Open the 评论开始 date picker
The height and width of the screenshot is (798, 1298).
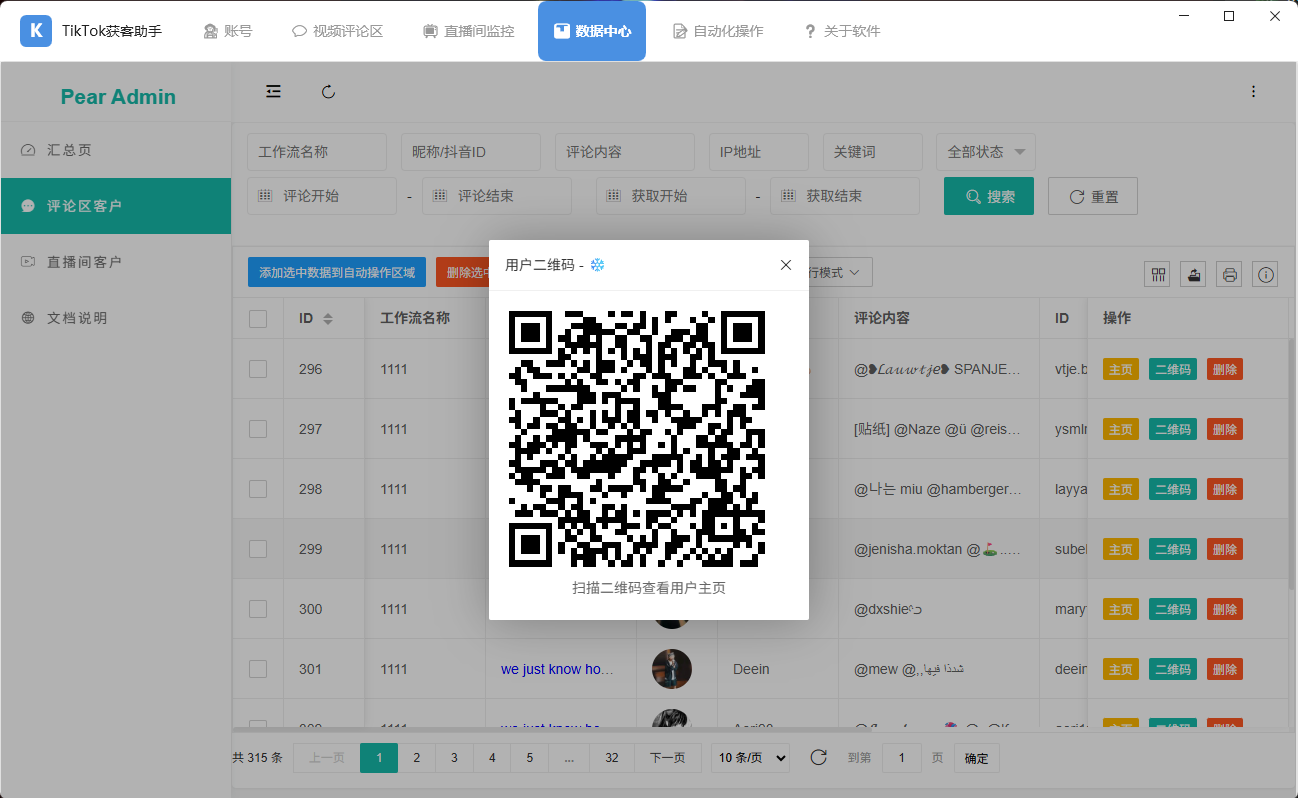(x=322, y=196)
